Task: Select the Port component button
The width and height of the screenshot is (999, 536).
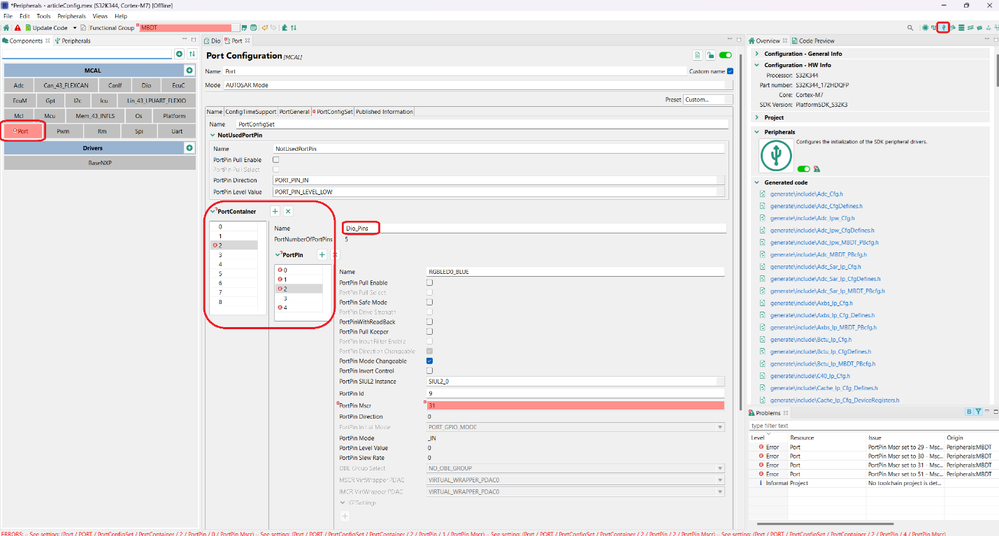Action: [23, 131]
